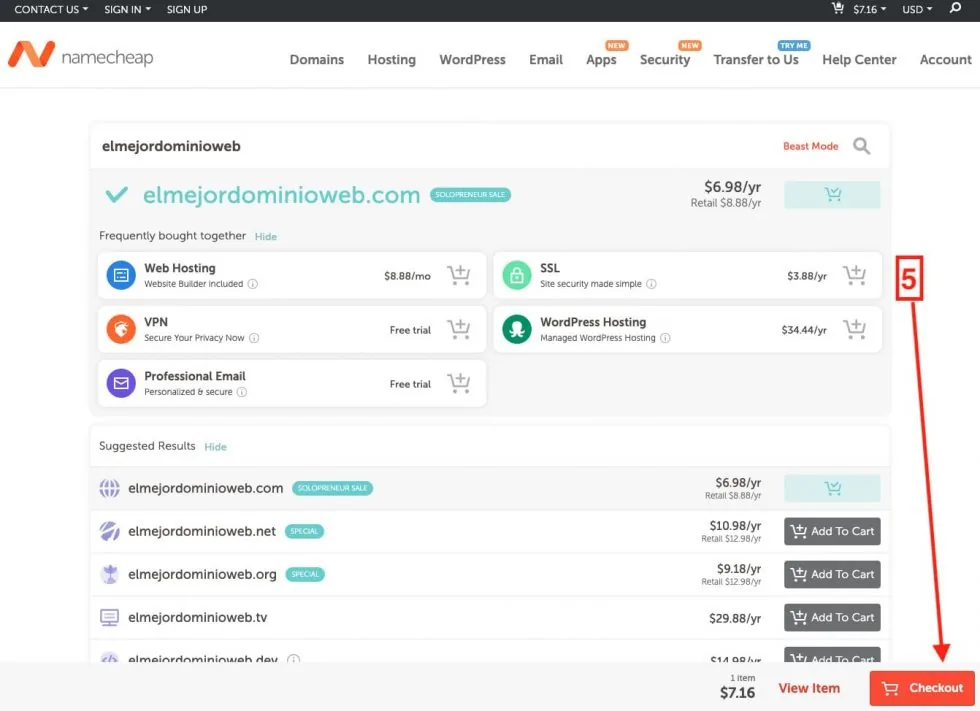The height and width of the screenshot is (711, 980).
Task: Add WordPress Hosting to cart
Action: click(854, 329)
